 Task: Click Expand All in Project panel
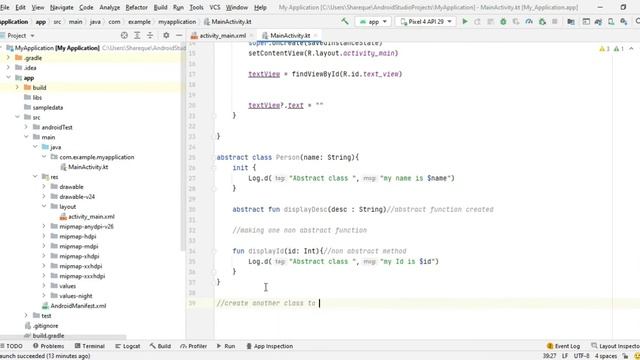pyautogui.click(x=137, y=36)
